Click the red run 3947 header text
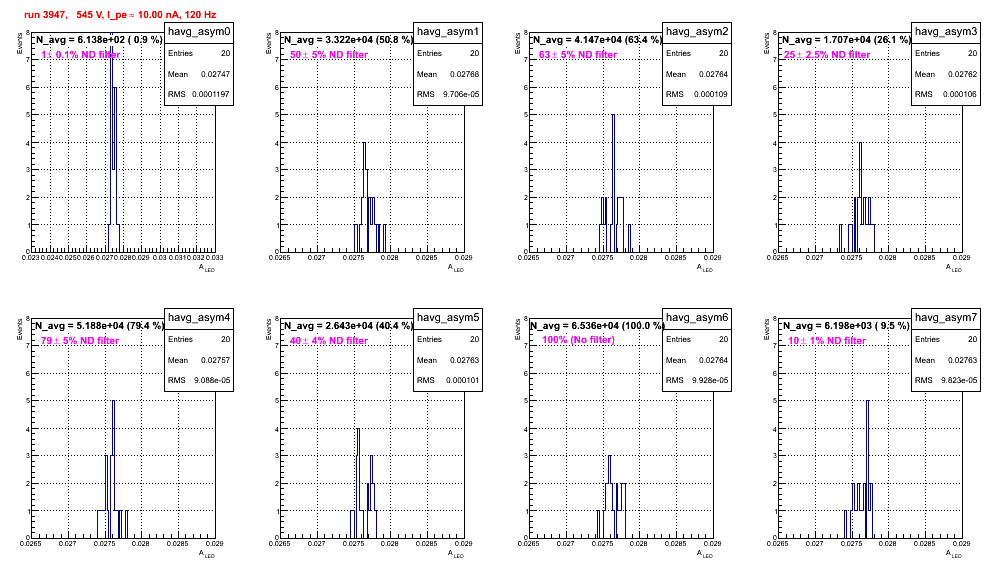This screenshot has width=996, height=572. [x=120, y=15]
